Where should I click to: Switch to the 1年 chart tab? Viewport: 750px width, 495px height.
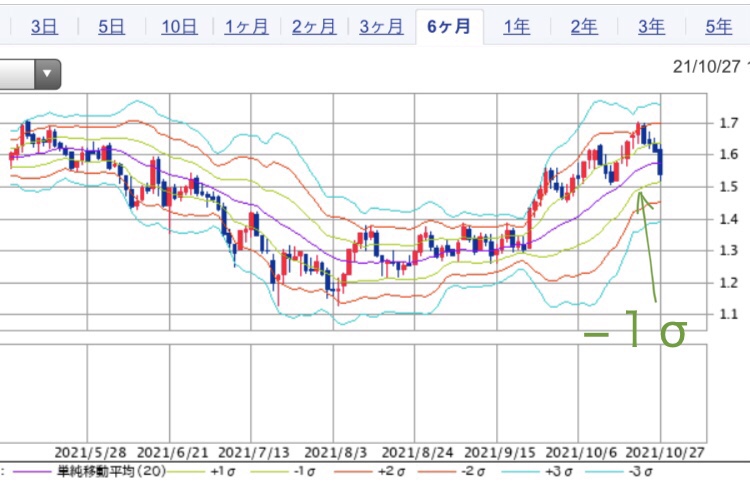point(517,27)
